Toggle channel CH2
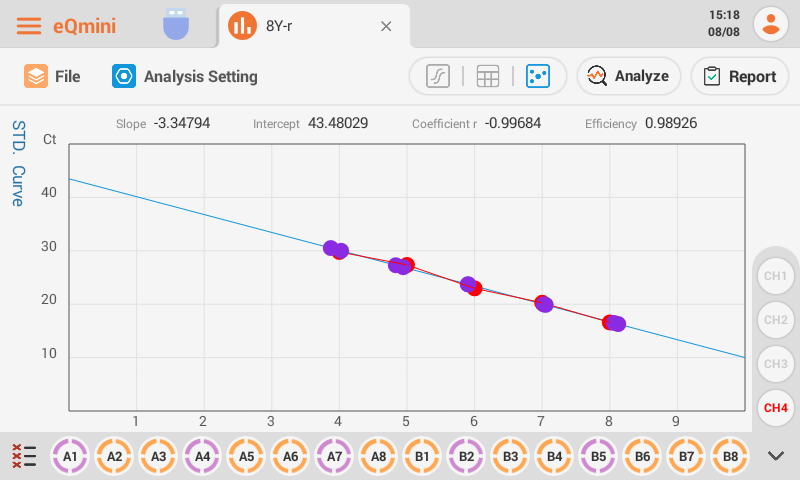Screen dimensions: 800x480 775,320
